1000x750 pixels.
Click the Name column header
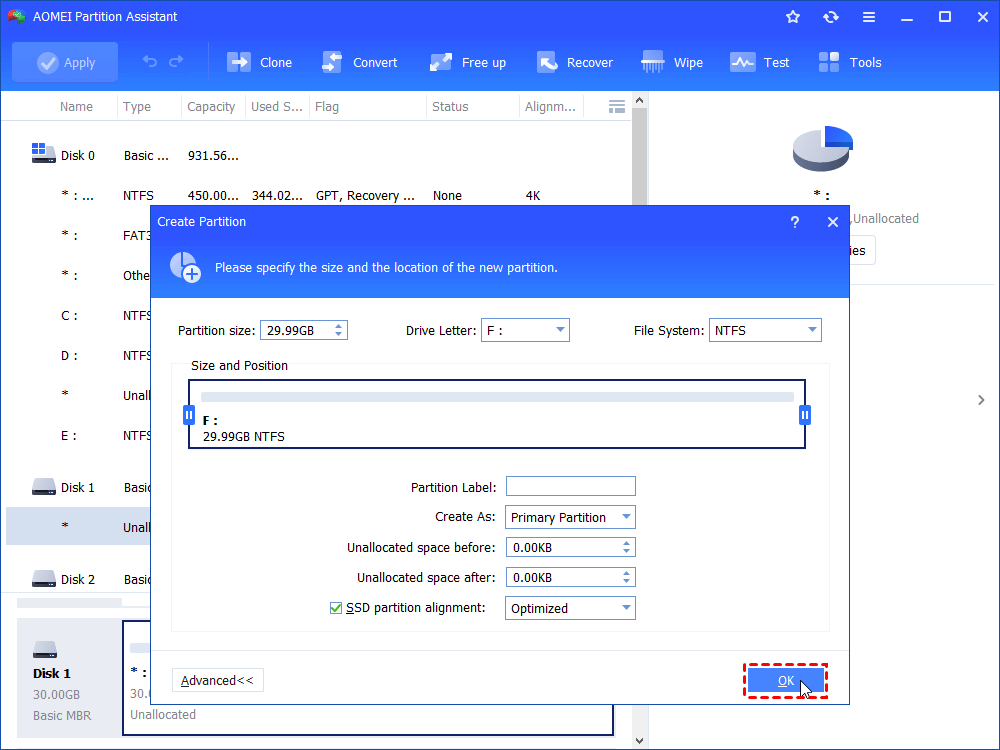pos(77,107)
